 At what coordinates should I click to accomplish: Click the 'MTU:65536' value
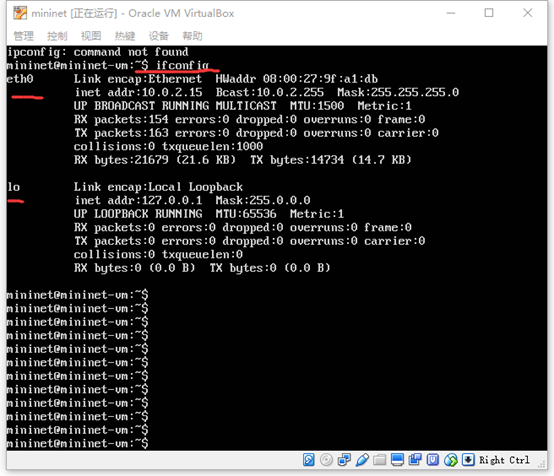(x=246, y=214)
